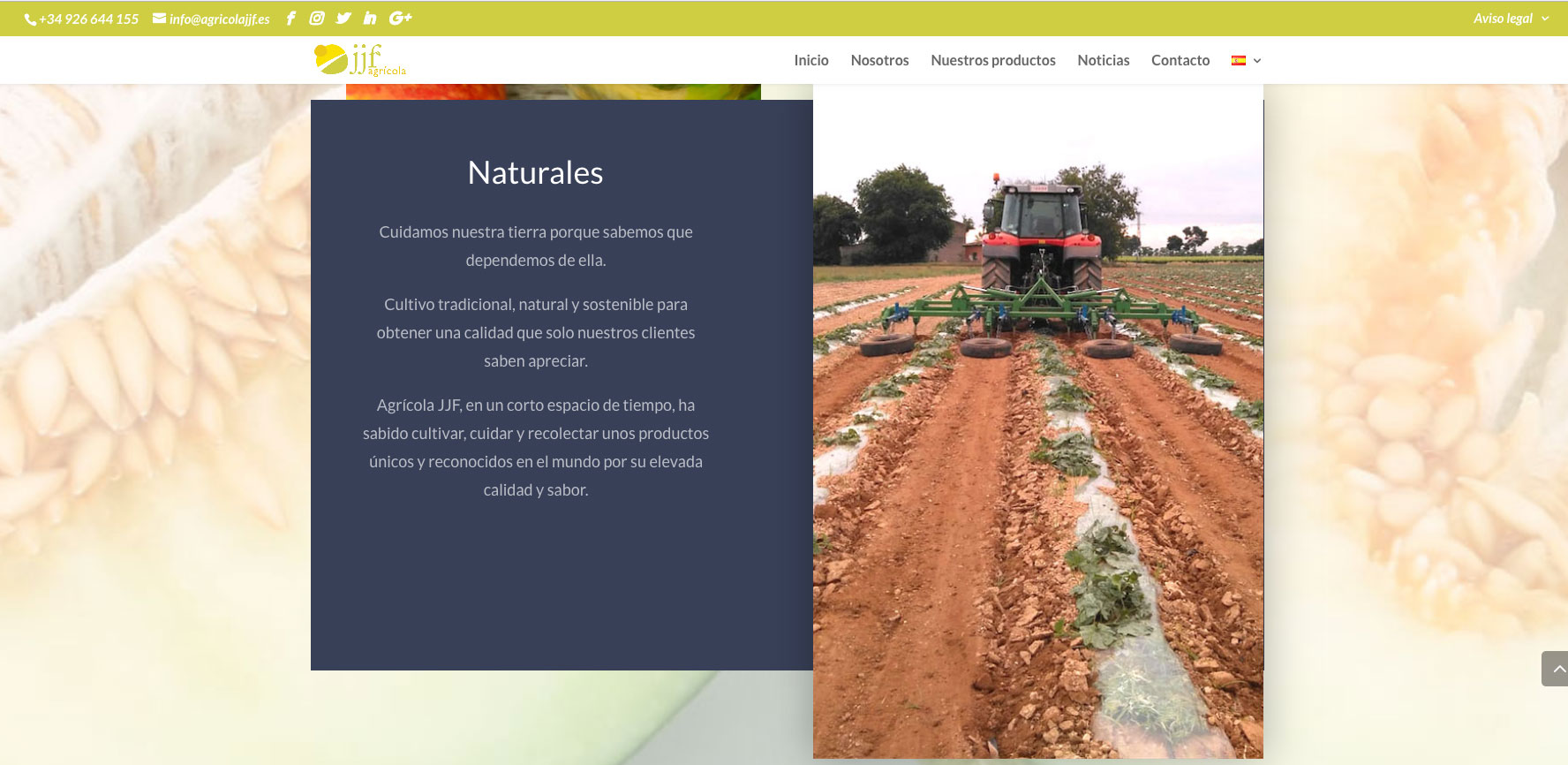
Task: Open the Aviso legal menu
Action: (x=1503, y=19)
